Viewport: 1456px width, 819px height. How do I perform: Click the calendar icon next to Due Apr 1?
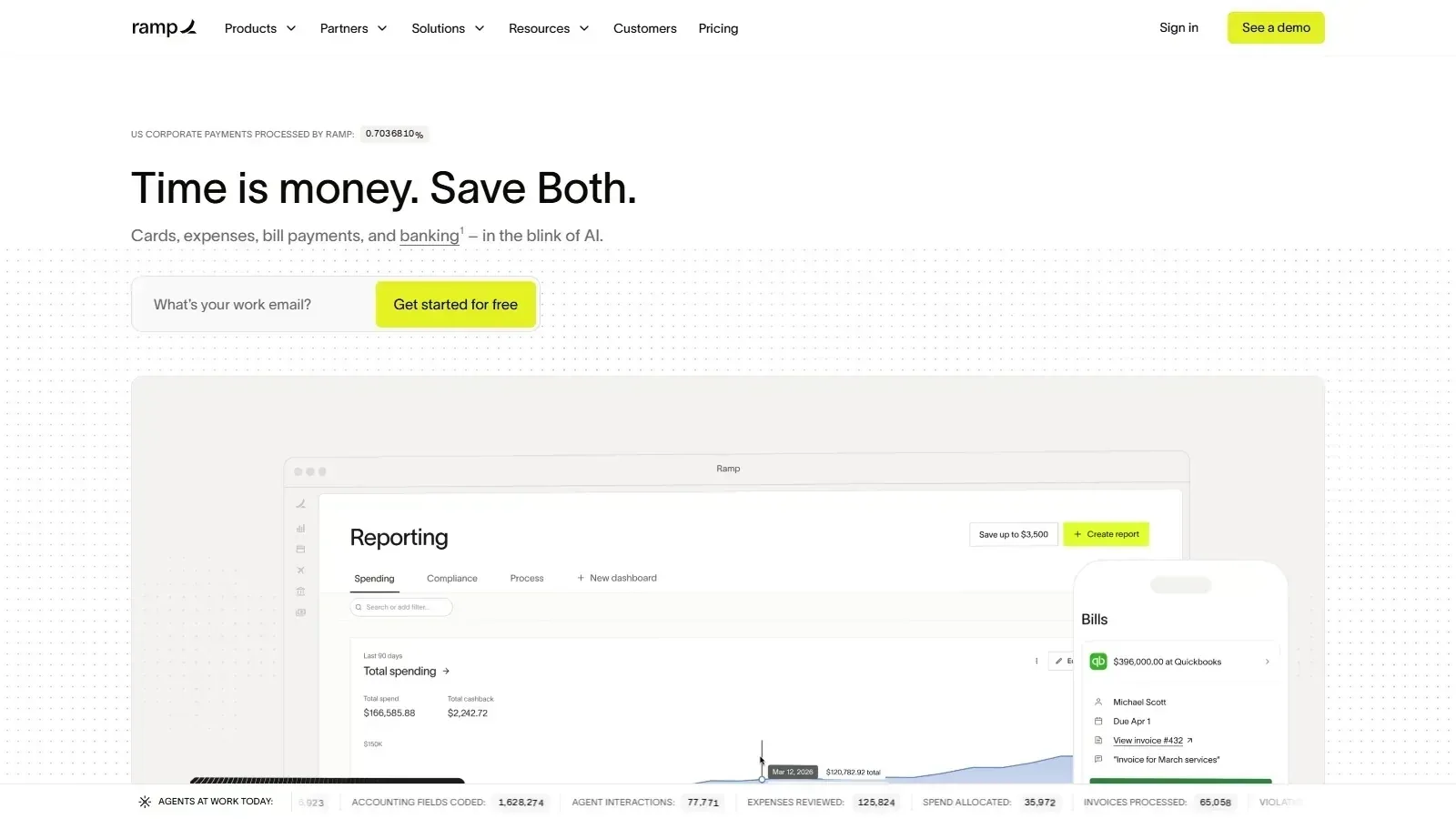point(1098,721)
